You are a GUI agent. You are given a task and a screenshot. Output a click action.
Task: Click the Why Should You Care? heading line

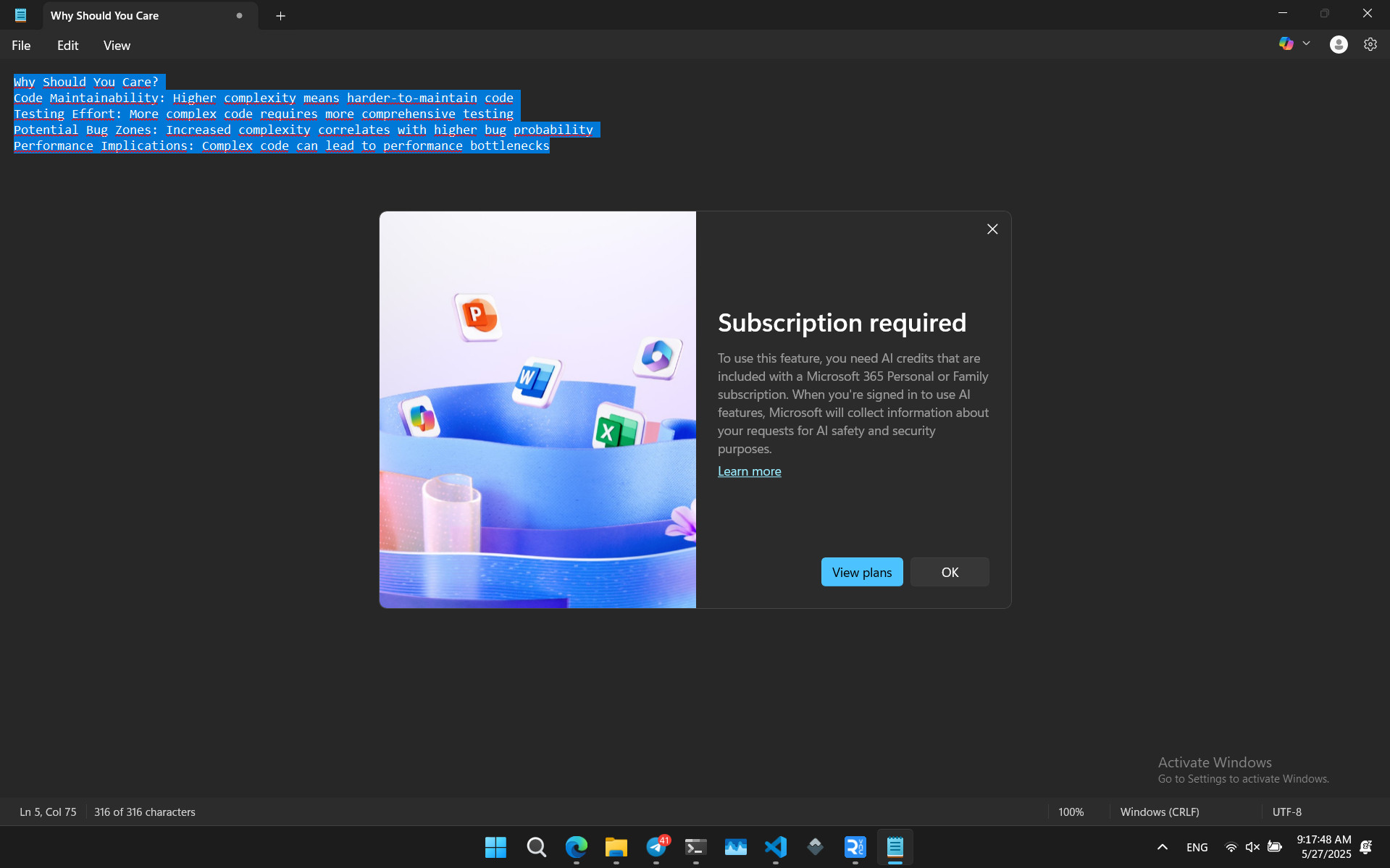86,82
